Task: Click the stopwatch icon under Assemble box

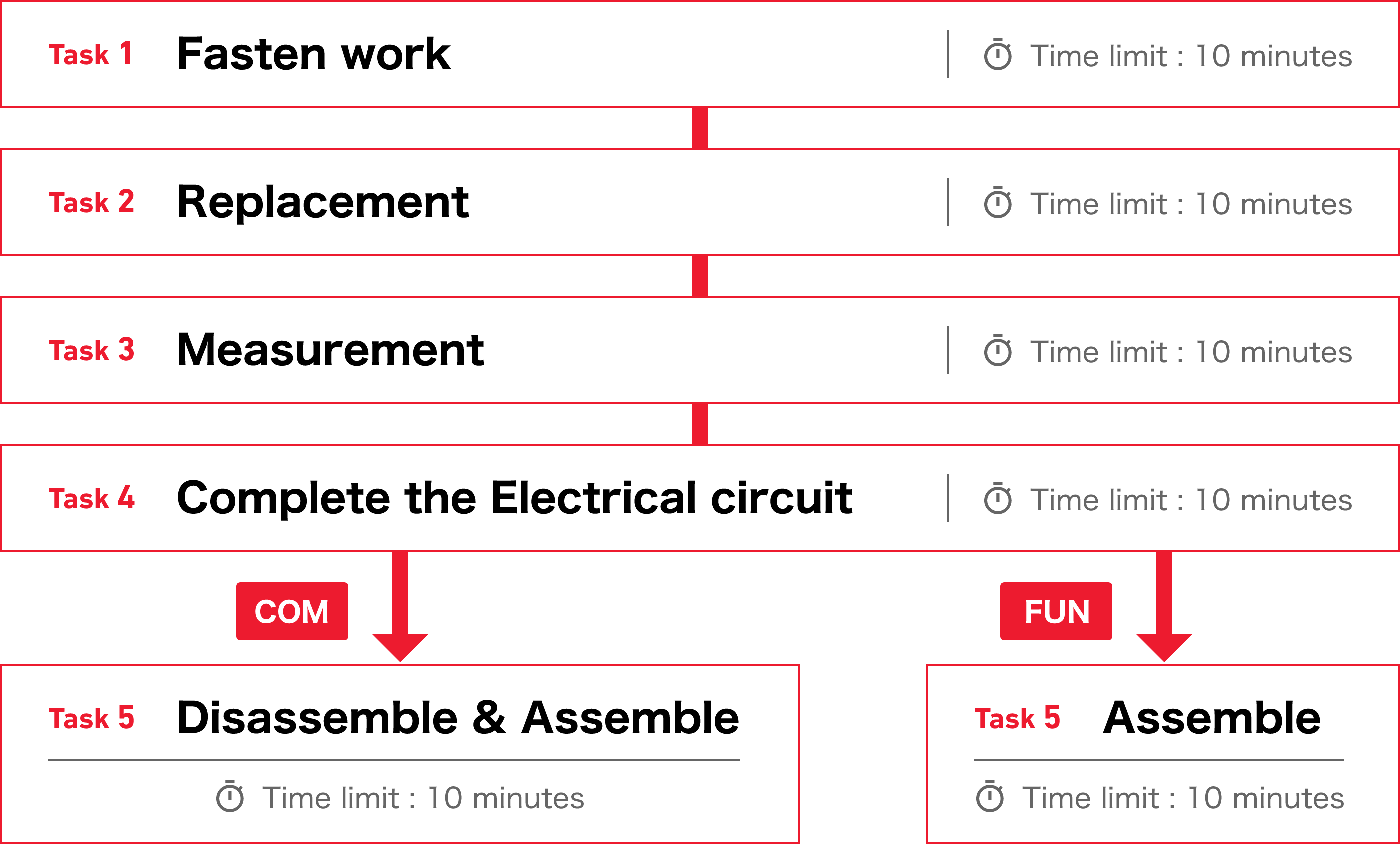Action: point(990,797)
